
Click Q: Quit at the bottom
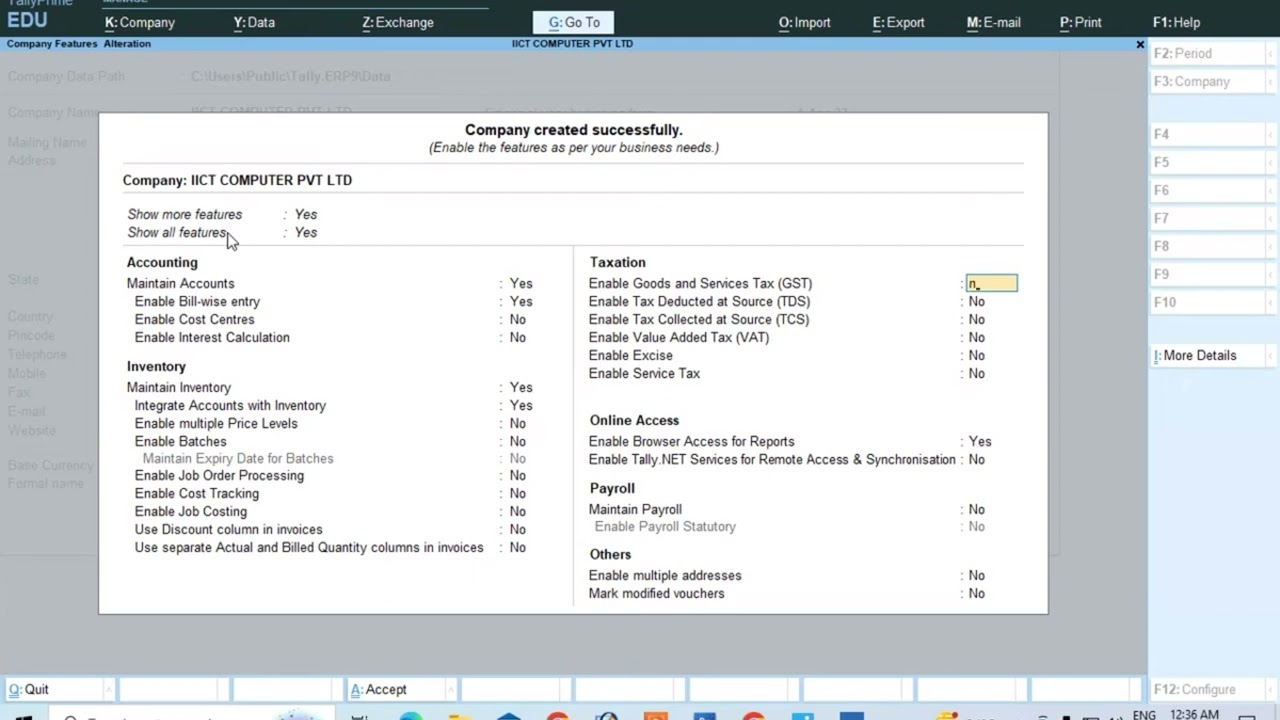pyautogui.click(x=58, y=689)
